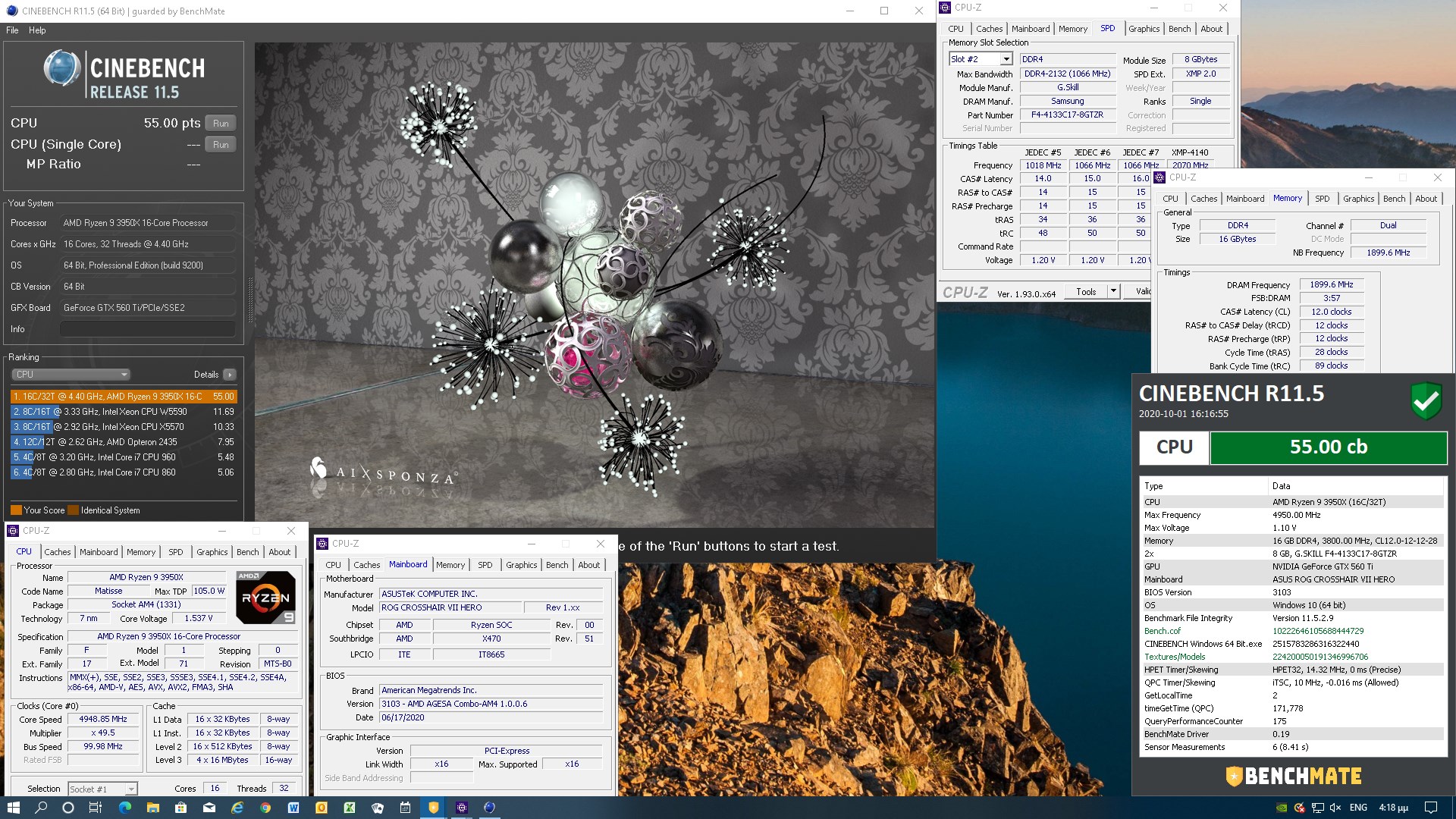The height and width of the screenshot is (819, 1456).
Task: Click DRAM Frequency value 1899.6 MHz
Action: coord(1332,284)
